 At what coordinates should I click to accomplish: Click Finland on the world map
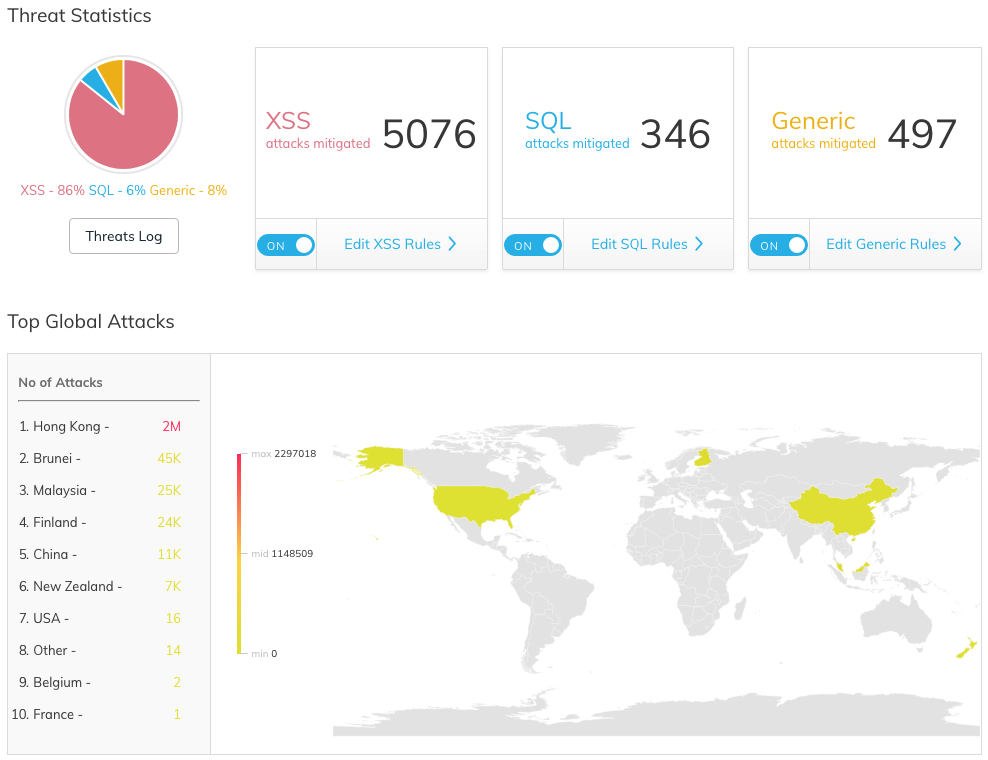click(703, 456)
